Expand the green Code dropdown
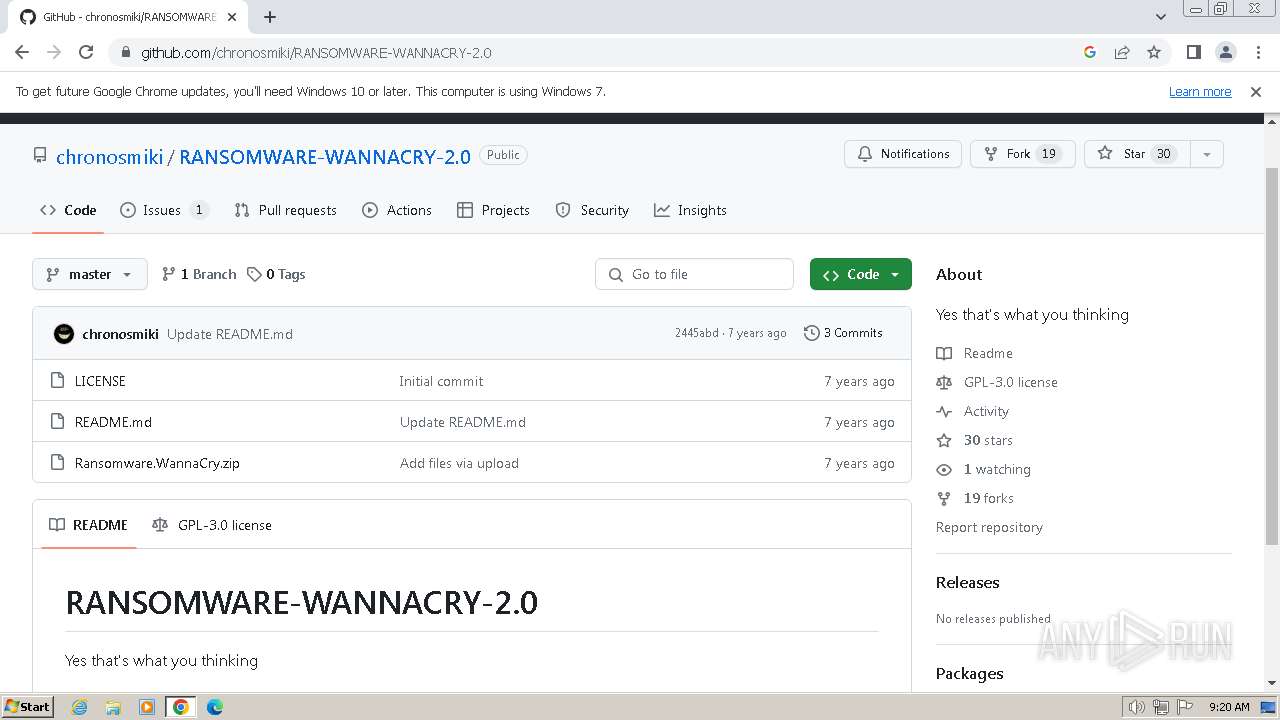 861,274
